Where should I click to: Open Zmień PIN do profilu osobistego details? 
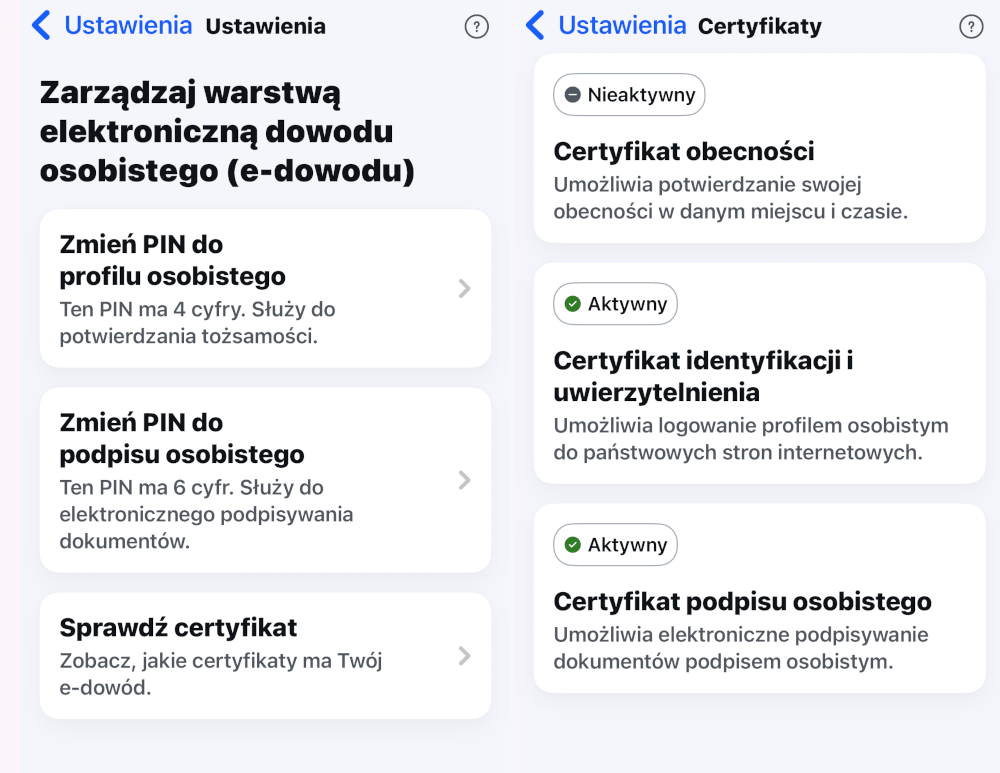(x=265, y=288)
